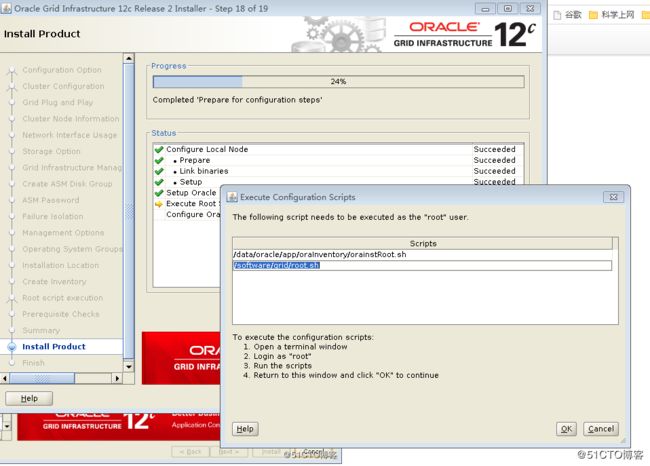This screenshot has width=650, height=466.
Task: Open Help in the scripts dialog
Action: 245,429
